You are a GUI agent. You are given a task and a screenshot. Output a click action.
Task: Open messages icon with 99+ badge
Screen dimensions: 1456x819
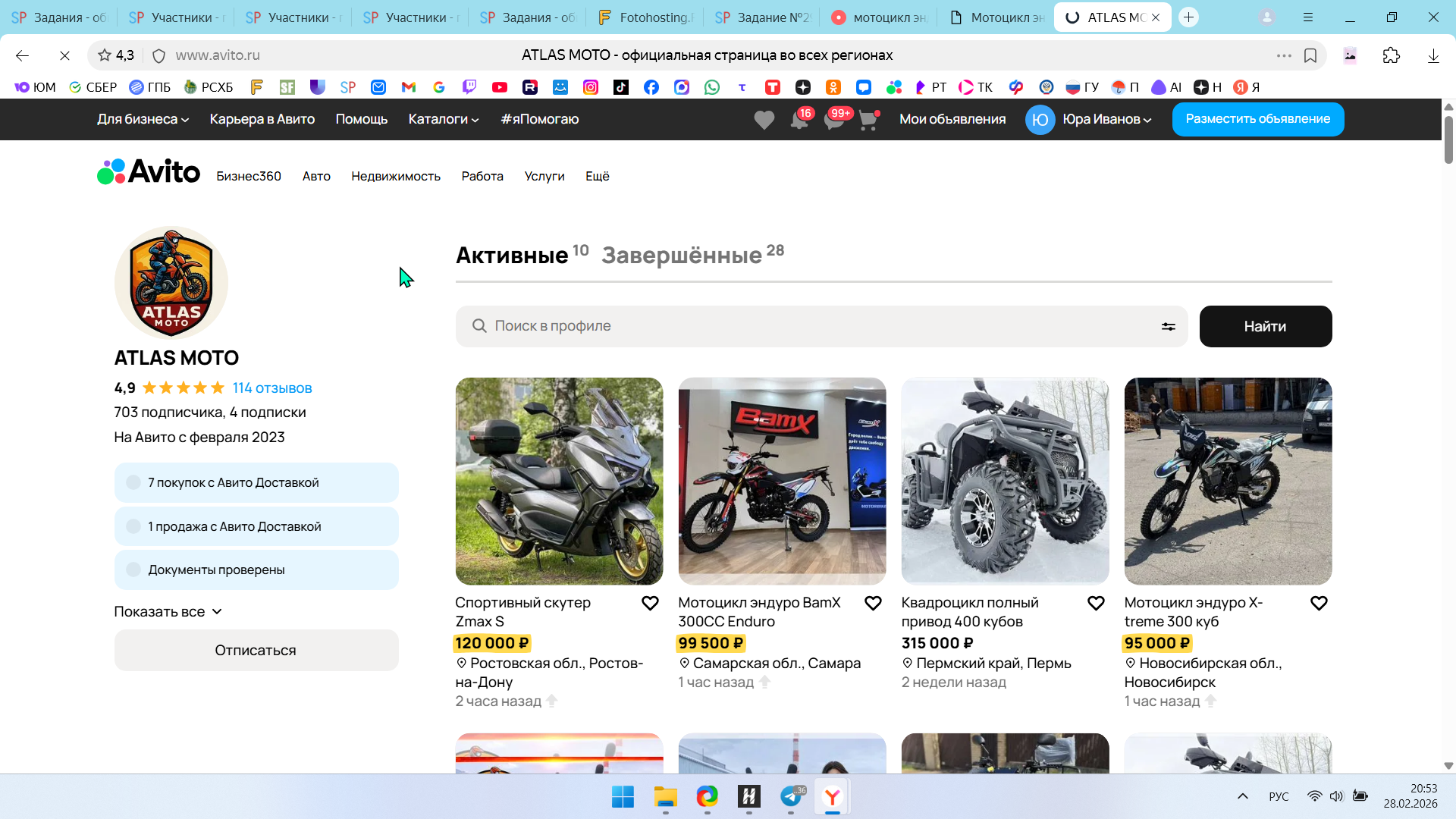click(833, 120)
